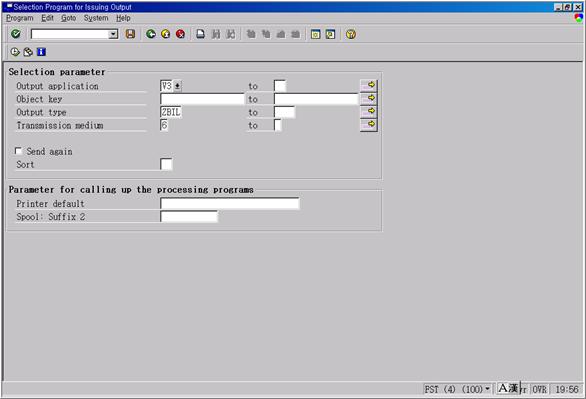This screenshot has width=586, height=399.
Task: Click the Print icon in toolbar
Action: click(201, 34)
